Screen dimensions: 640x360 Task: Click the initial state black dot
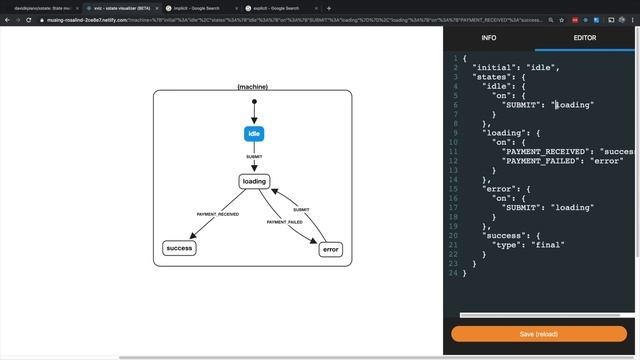pyautogui.click(x=254, y=102)
